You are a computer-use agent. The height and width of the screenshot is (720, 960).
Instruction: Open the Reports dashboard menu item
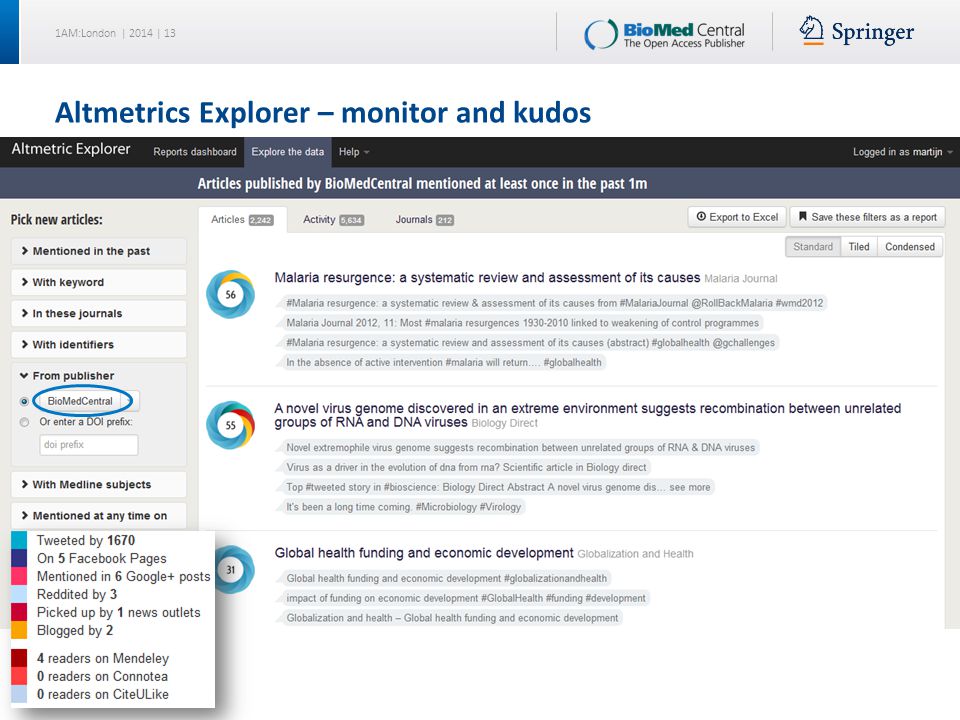pyautogui.click(x=195, y=152)
